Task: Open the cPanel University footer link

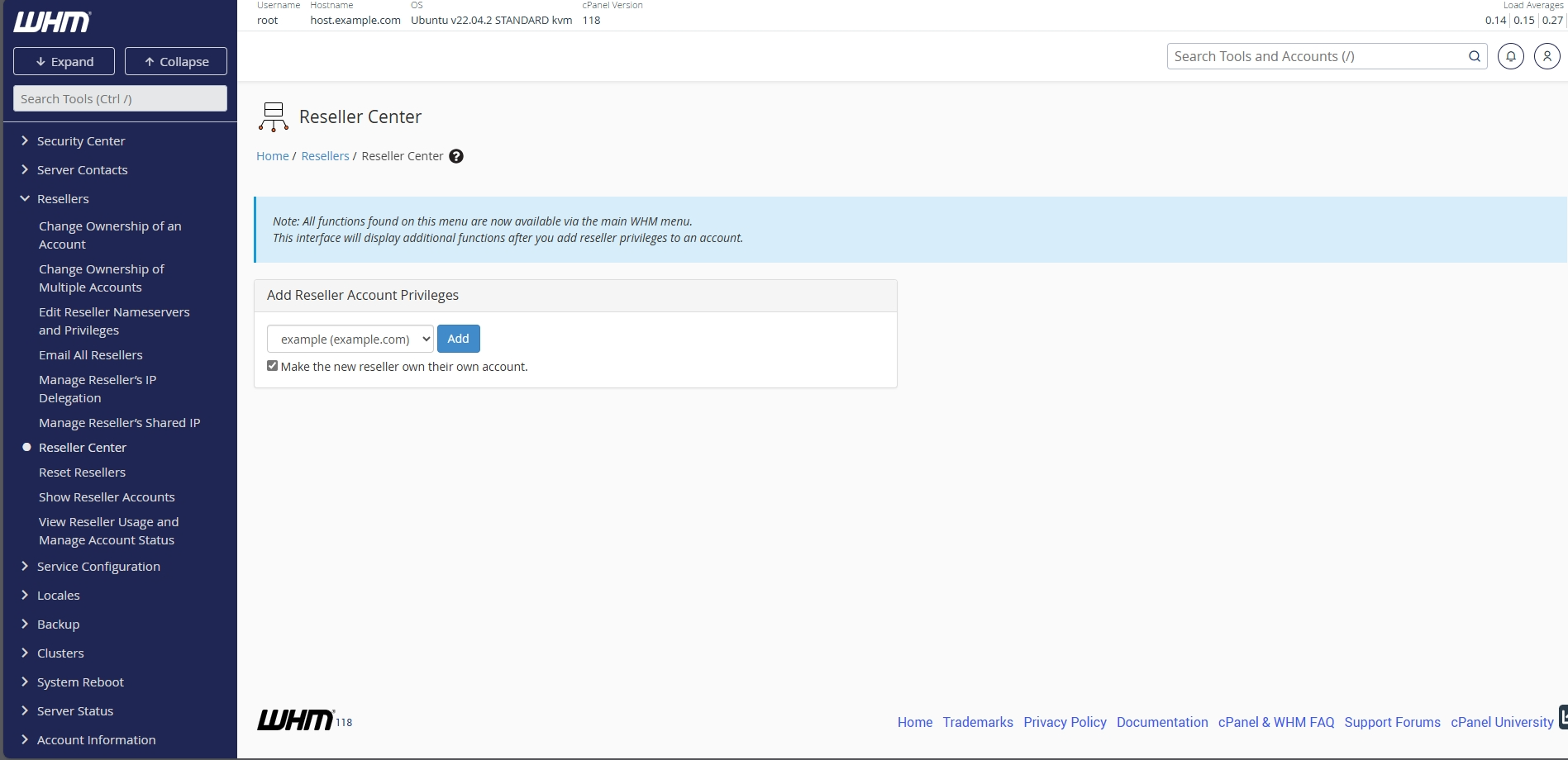Action: 1502,722
